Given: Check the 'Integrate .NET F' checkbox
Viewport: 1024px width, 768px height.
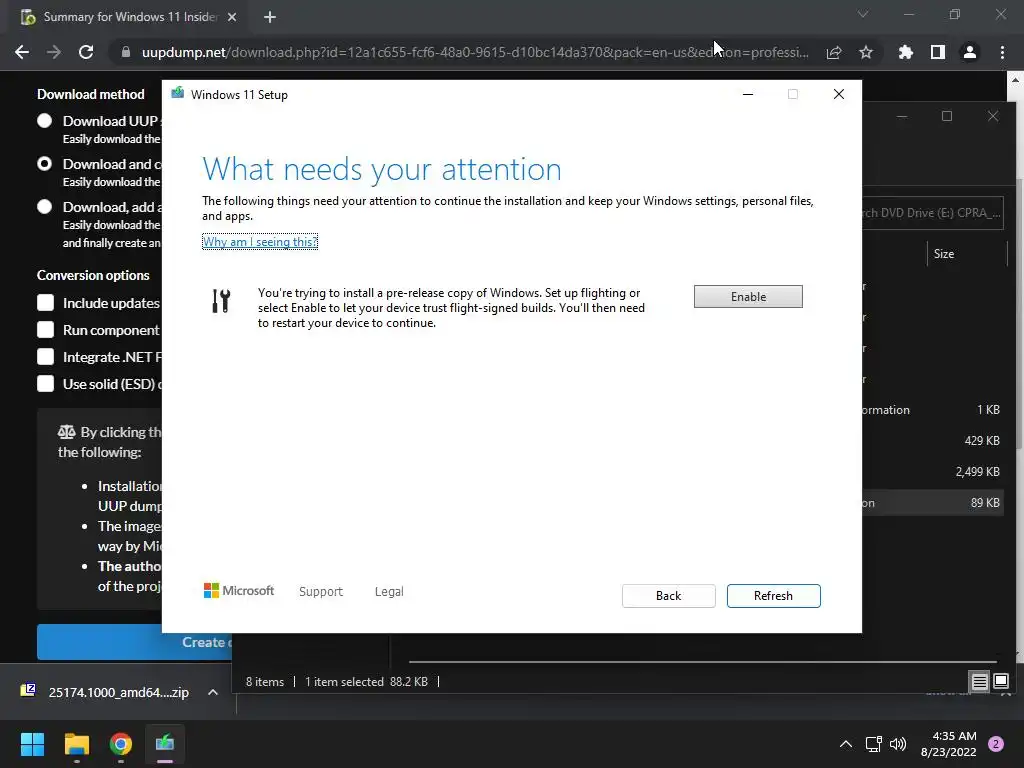Looking at the screenshot, I should [45, 357].
